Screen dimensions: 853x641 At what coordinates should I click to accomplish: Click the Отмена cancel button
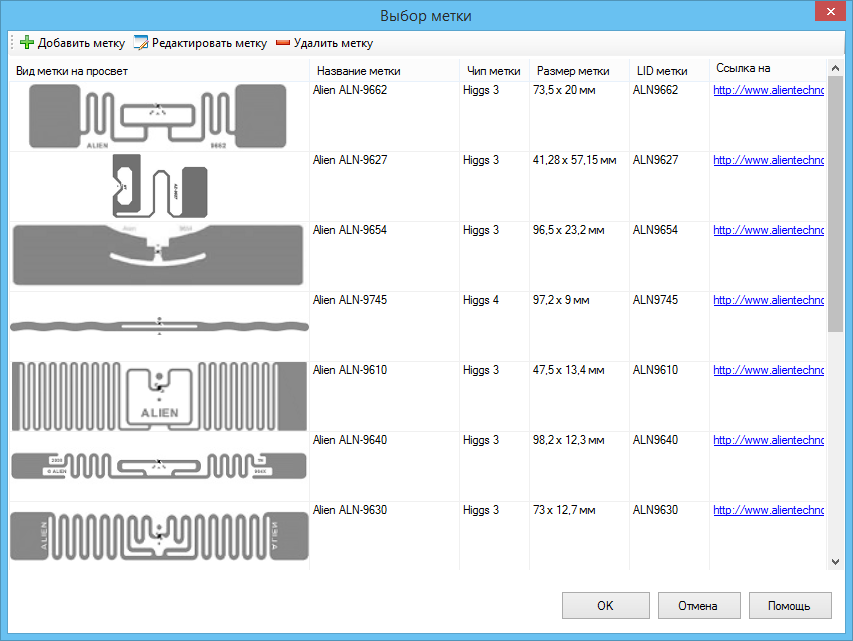pos(699,606)
